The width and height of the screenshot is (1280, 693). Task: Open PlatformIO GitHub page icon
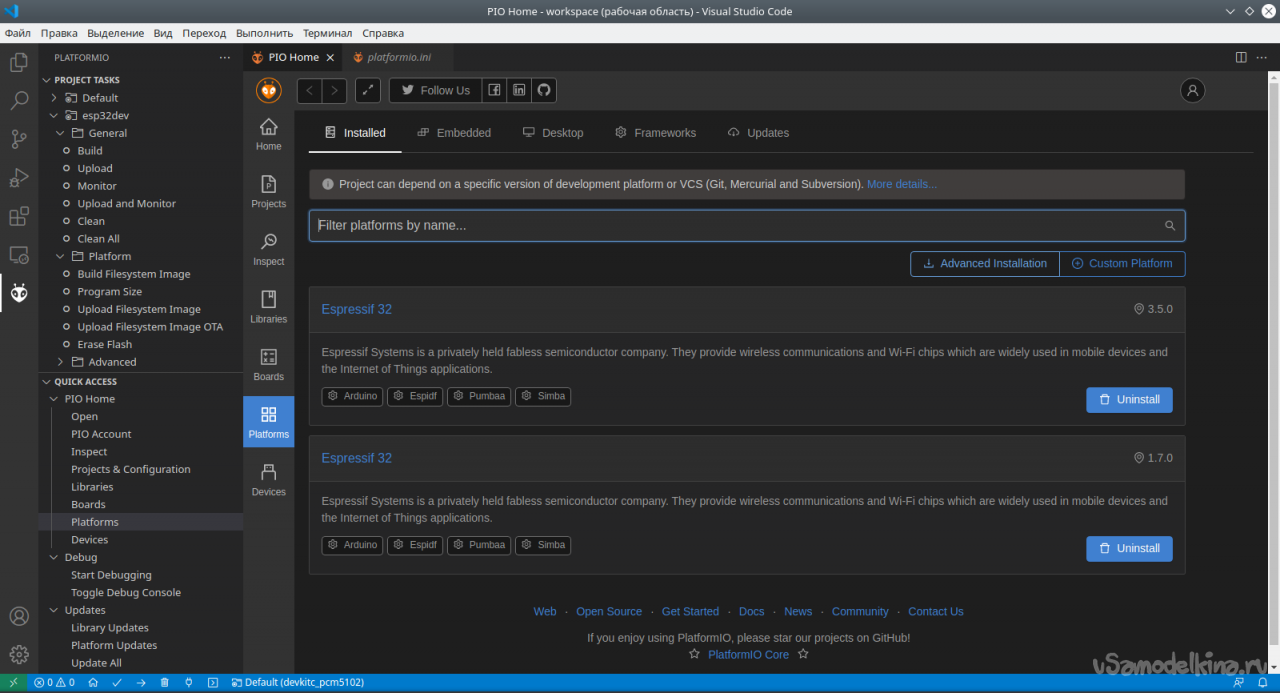544,90
